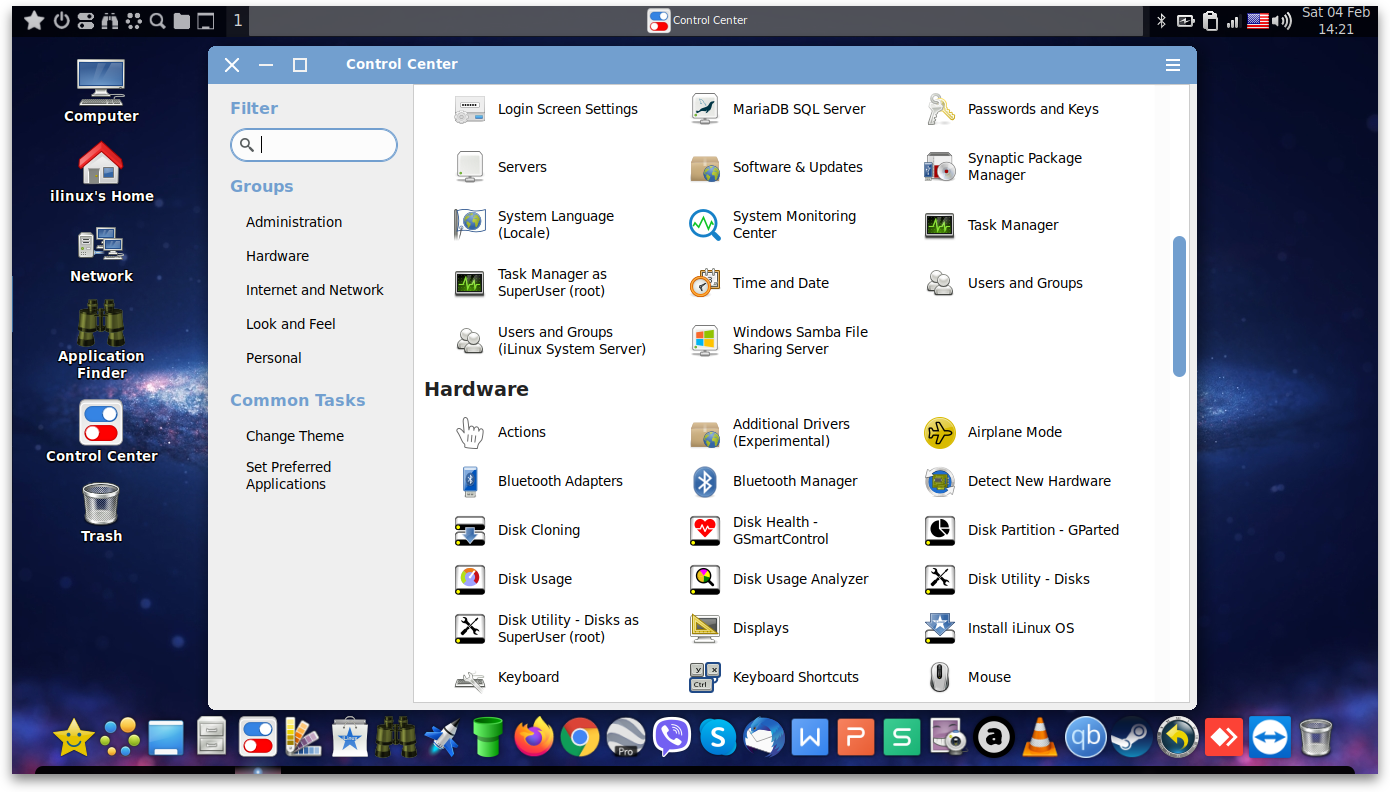This screenshot has height=792, width=1390.
Task: Open Trash on the desktop
Action: tap(101, 513)
